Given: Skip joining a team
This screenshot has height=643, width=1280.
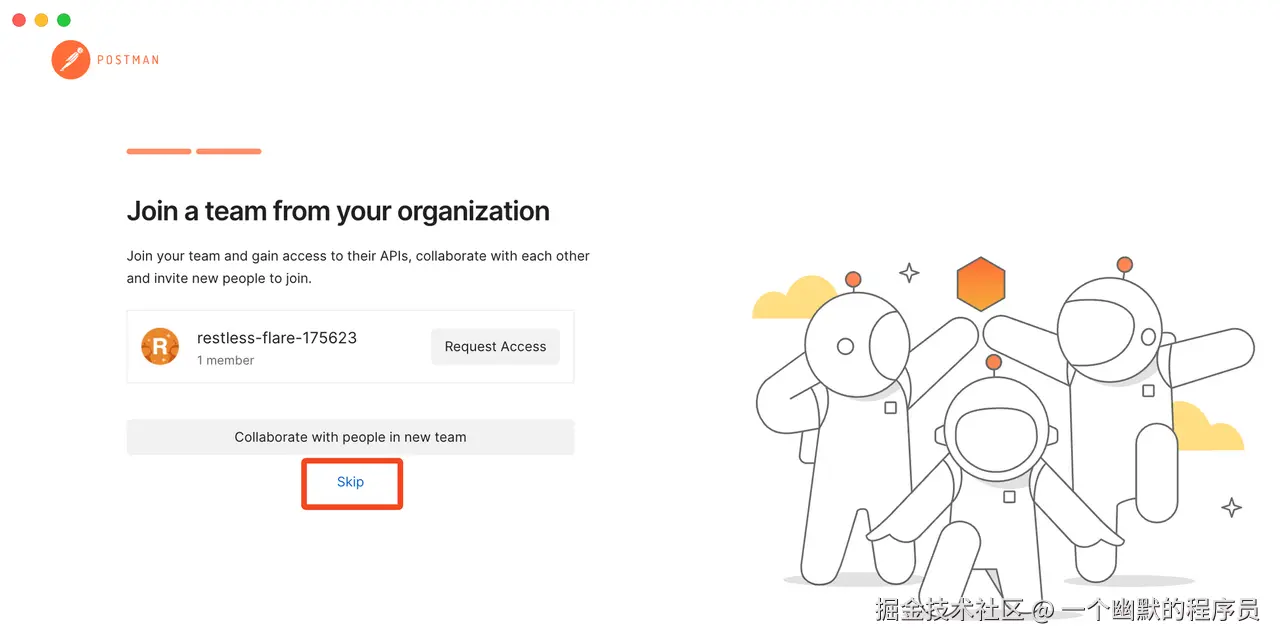Looking at the screenshot, I should tap(350, 482).
